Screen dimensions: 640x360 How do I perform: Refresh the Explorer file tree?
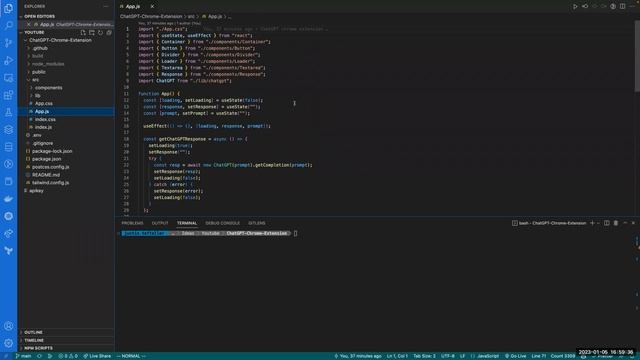100,32
